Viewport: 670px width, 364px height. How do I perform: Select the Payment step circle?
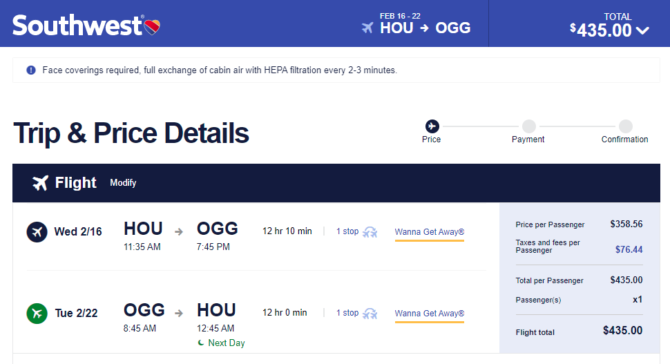click(x=529, y=126)
